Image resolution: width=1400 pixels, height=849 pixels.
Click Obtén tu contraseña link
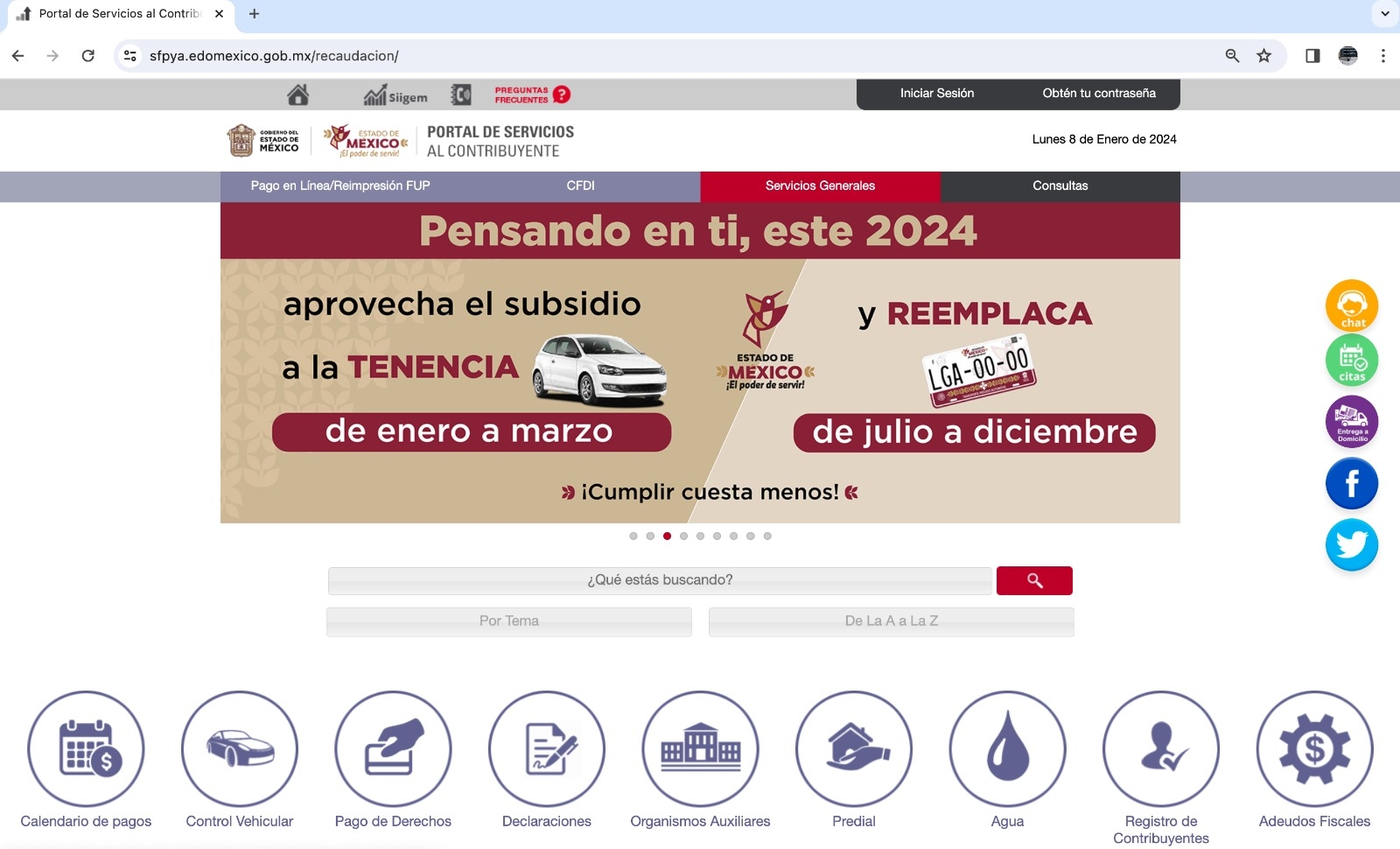(x=1098, y=94)
